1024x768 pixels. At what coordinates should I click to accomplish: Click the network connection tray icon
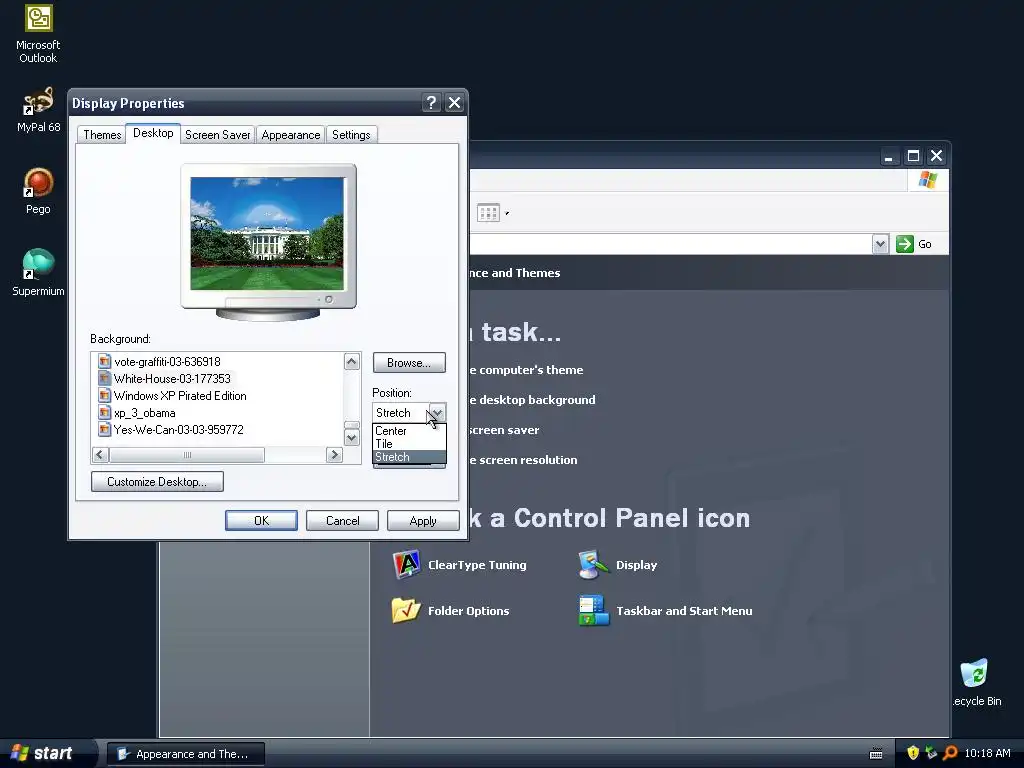pos(931,753)
